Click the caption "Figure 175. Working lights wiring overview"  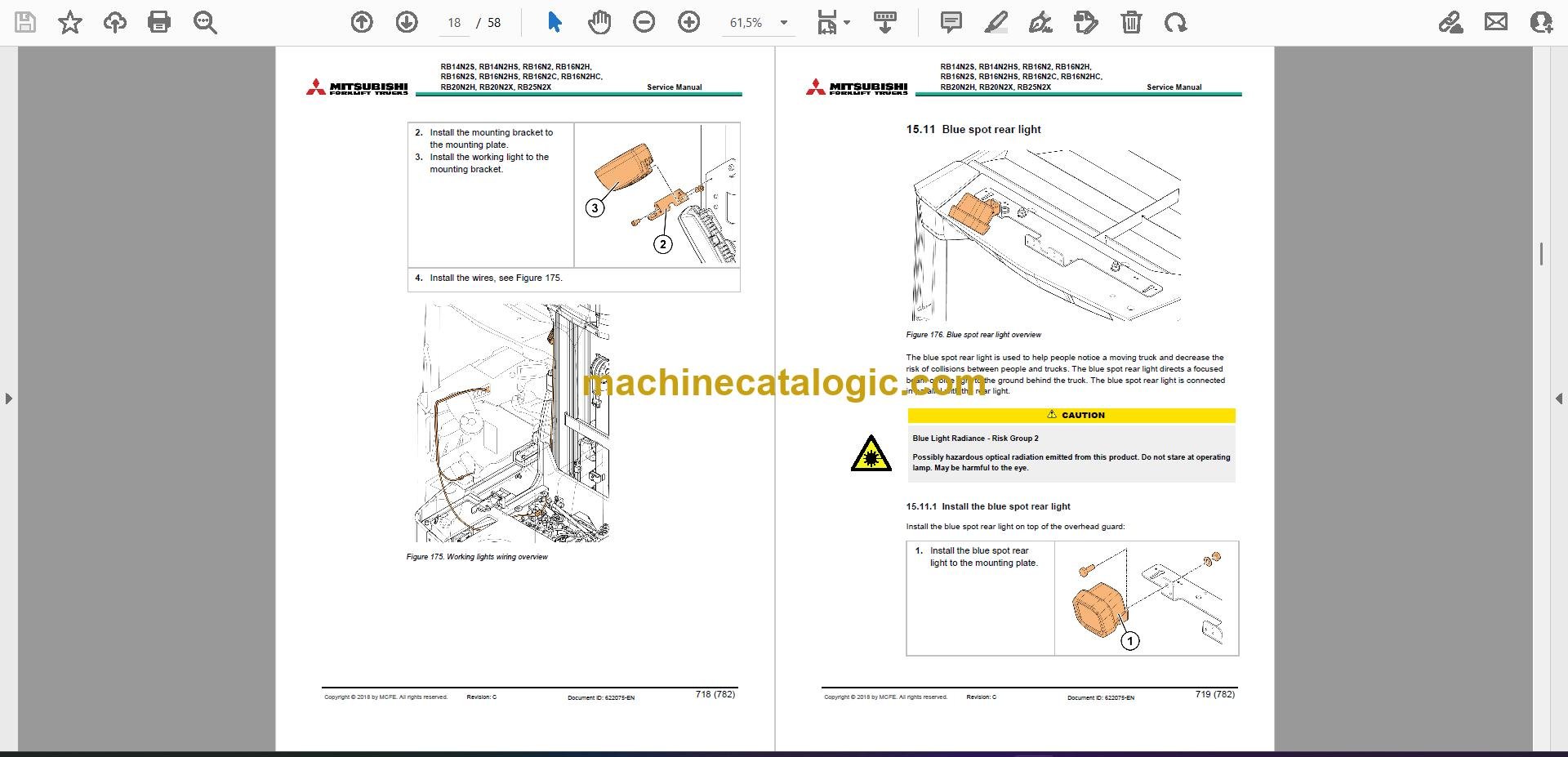click(477, 557)
